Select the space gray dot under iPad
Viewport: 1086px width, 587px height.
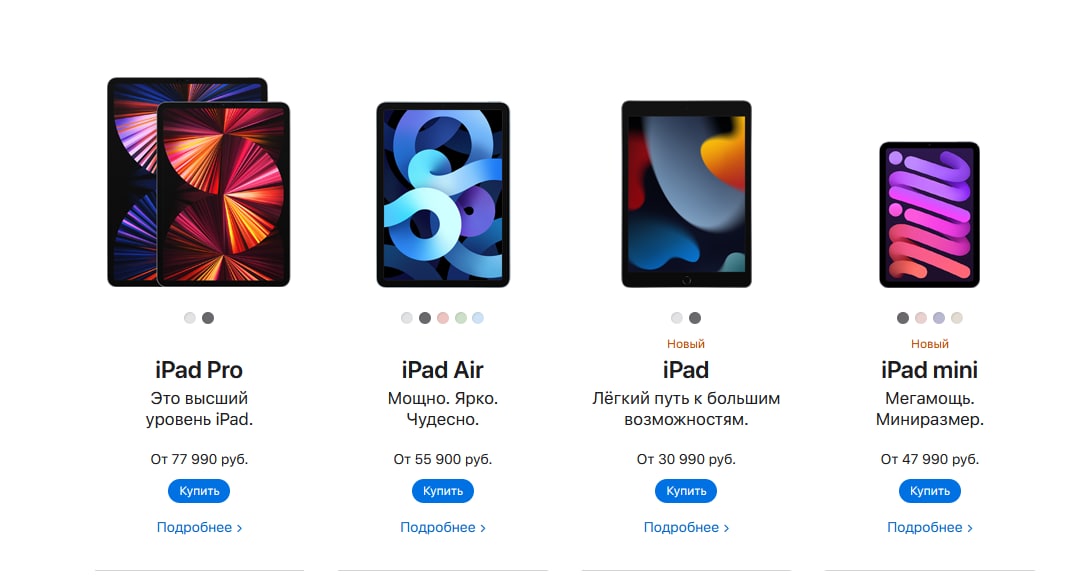[695, 318]
